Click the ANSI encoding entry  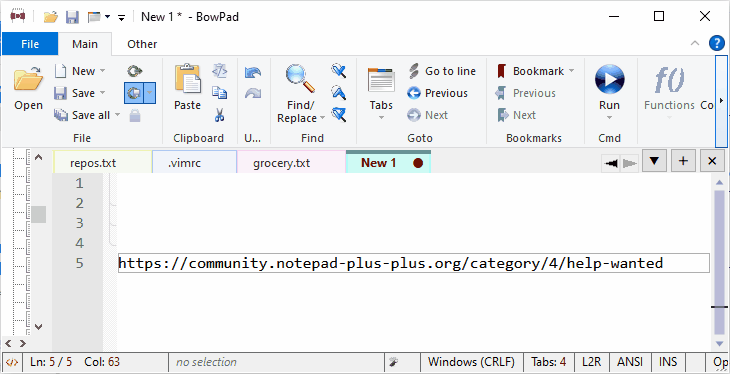(x=630, y=362)
